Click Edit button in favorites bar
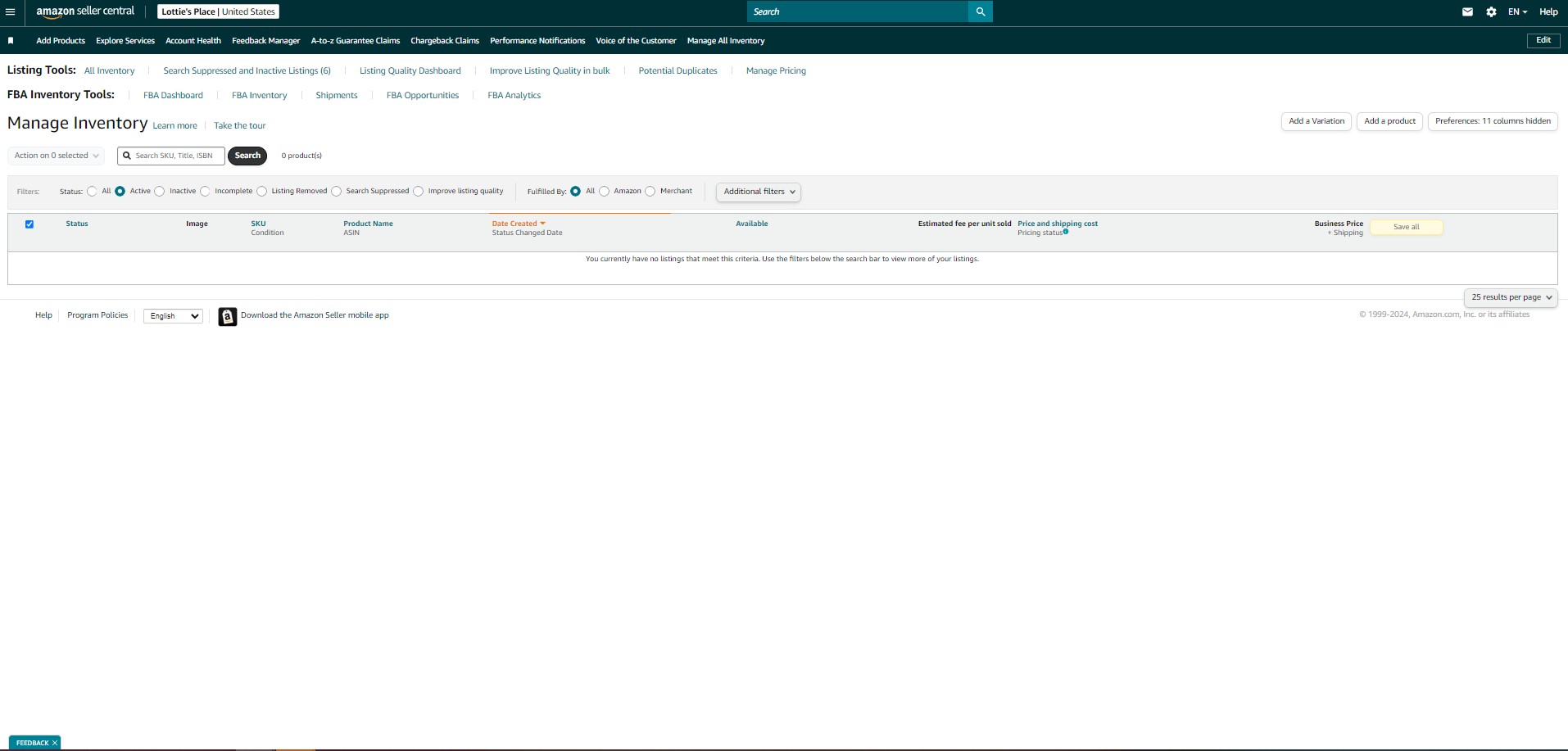Screen dimensions: 1568x751 [1543, 40]
